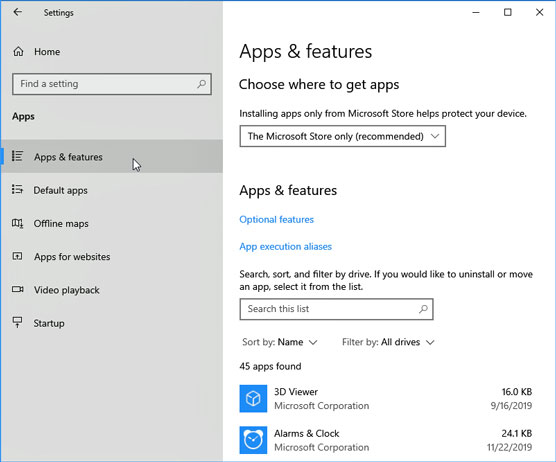Select Apps & features in sidebar
Viewport: 556px width, 462px height.
112,156
